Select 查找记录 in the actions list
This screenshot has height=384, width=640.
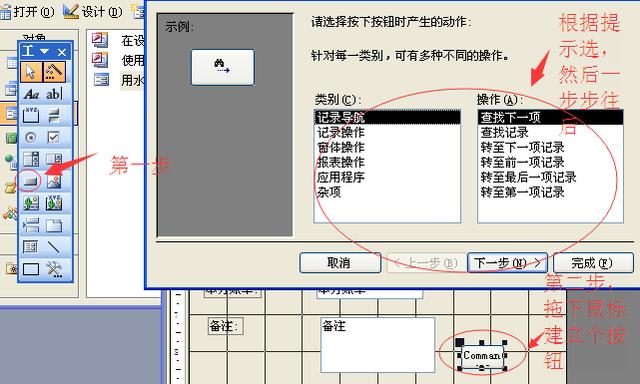[x=550, y=132]
